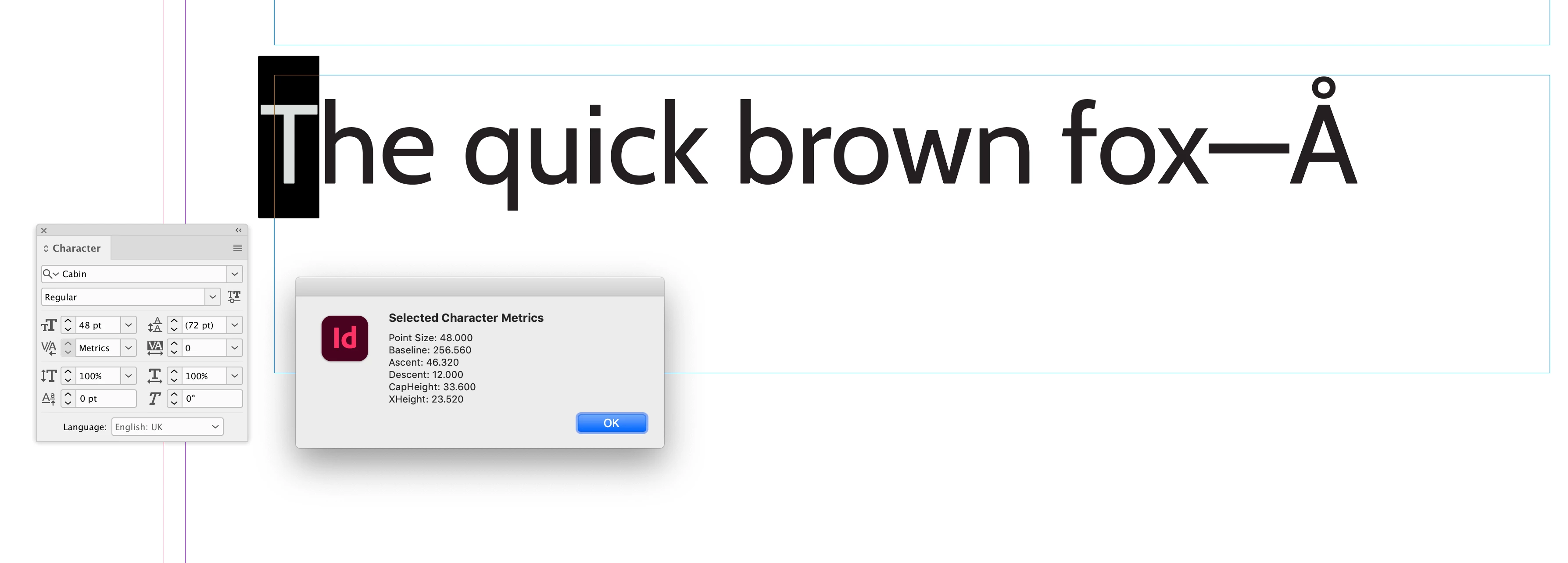Open the 48 pt font size dropdown
This screenshot has width=1568, height=563.
pyautogui.click(x=129, y=325)
